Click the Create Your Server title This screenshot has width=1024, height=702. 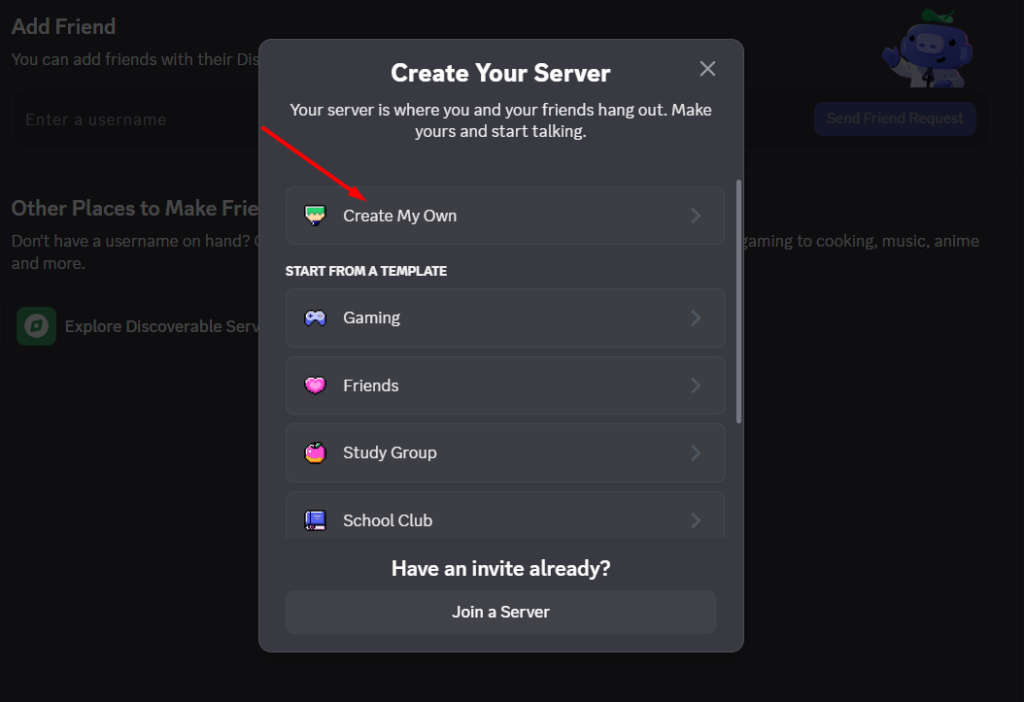[x=500, y=72]
